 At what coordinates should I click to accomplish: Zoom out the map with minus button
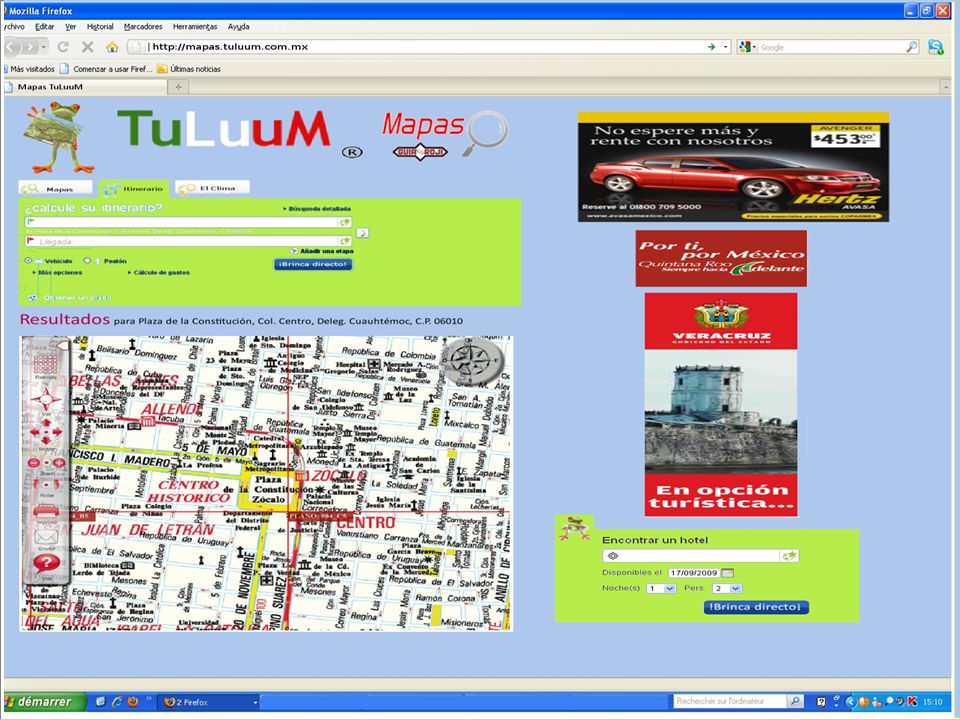pos(34,463)
